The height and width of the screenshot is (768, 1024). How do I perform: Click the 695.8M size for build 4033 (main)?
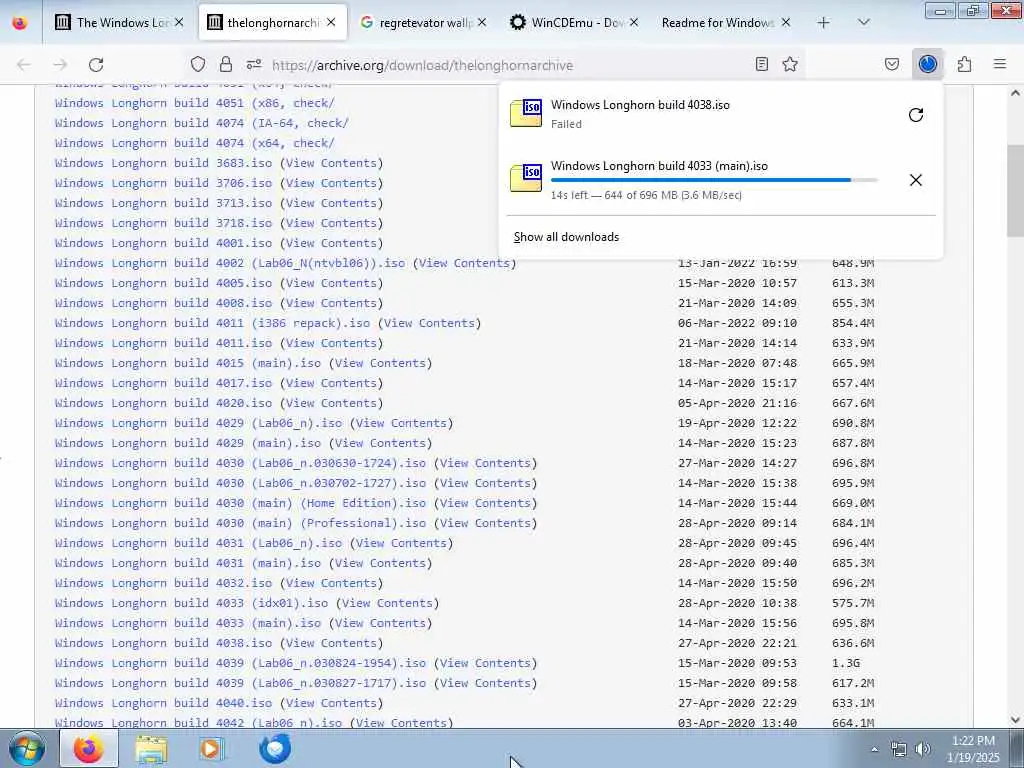[853, 623]
